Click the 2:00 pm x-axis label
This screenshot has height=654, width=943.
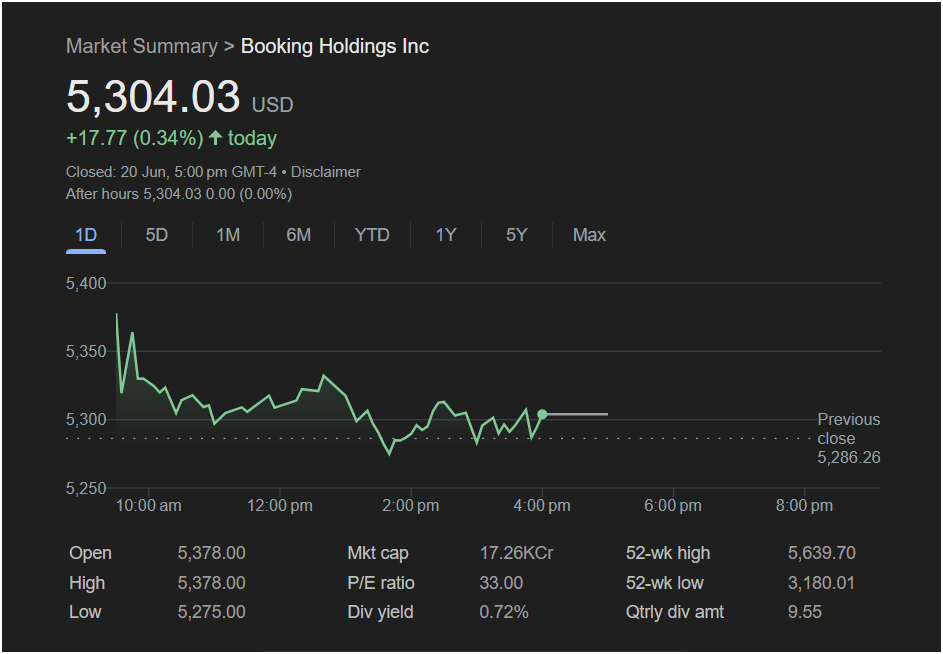pos(411,505)
